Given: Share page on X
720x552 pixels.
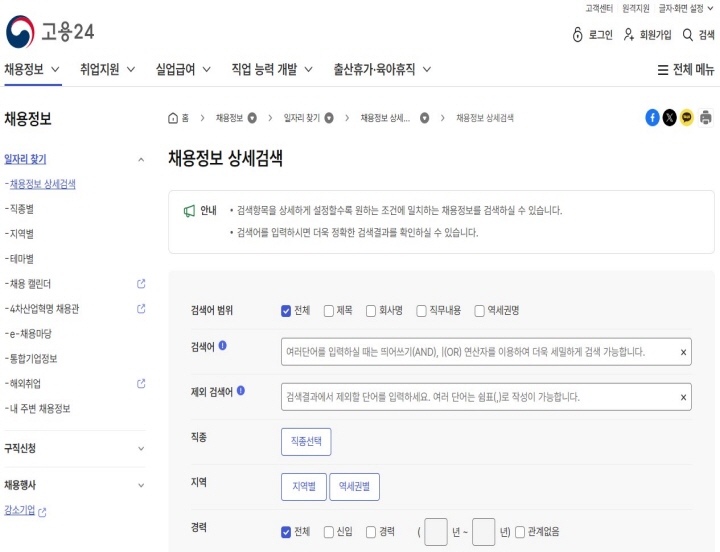Looking at the screenshot, I should coord(669,118).
